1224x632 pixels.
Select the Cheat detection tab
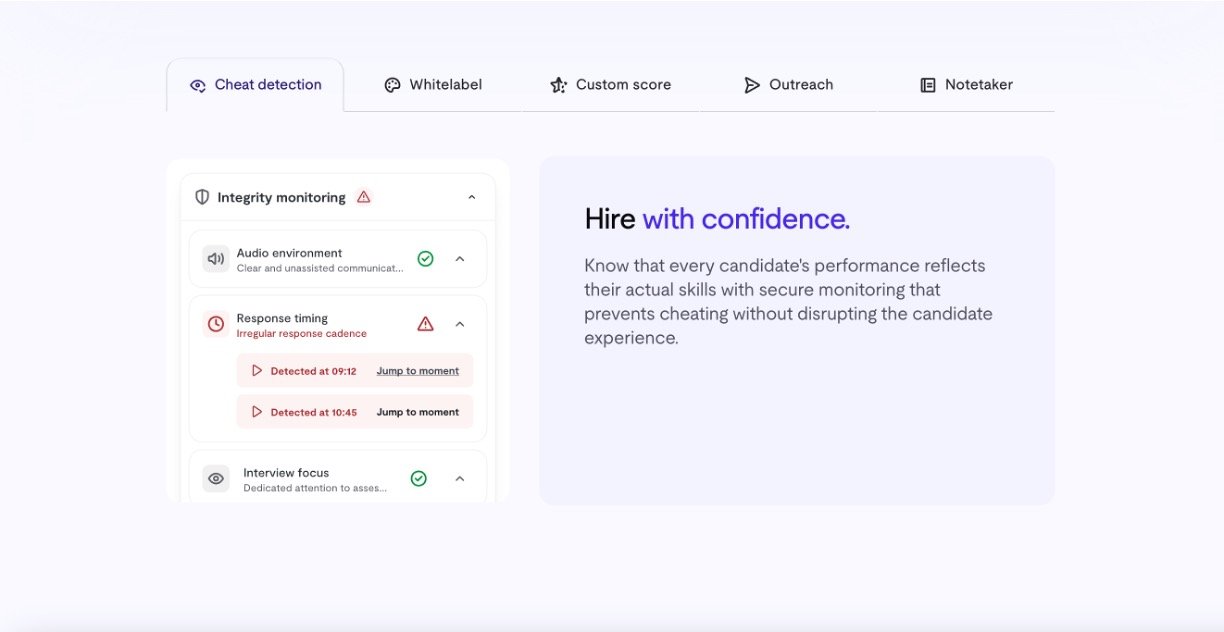(x=256, y=85)
